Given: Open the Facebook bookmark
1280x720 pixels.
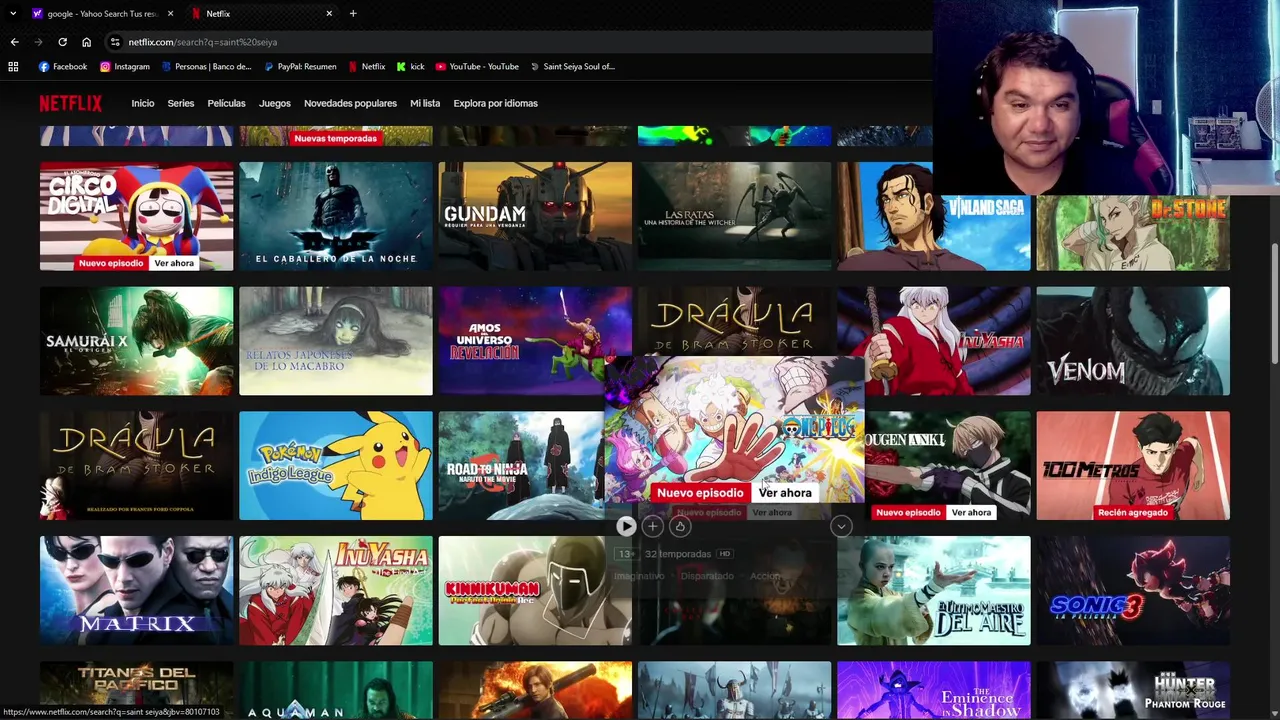Looking at the screenshot, I should [x=63, y=66].
